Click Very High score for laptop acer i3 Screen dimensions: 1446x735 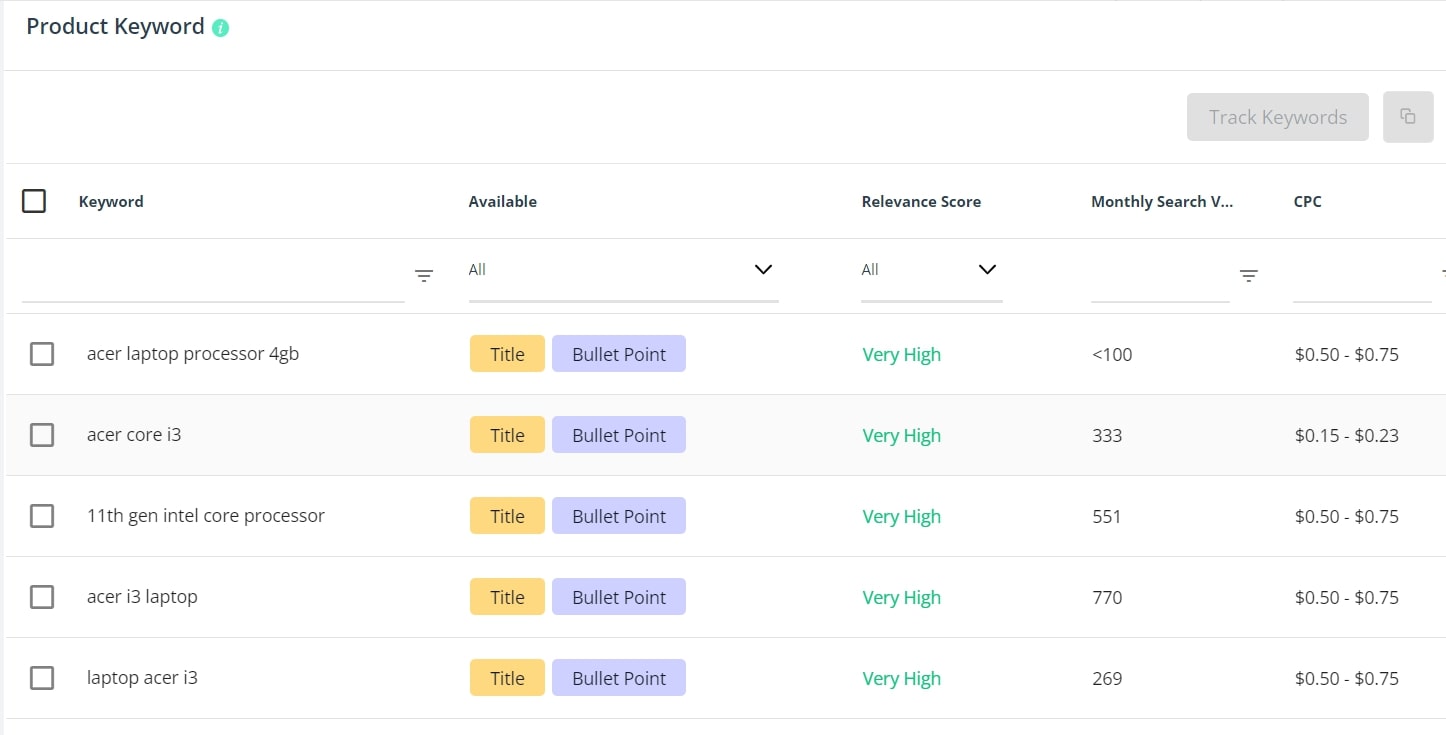click(x=902, y=679)
